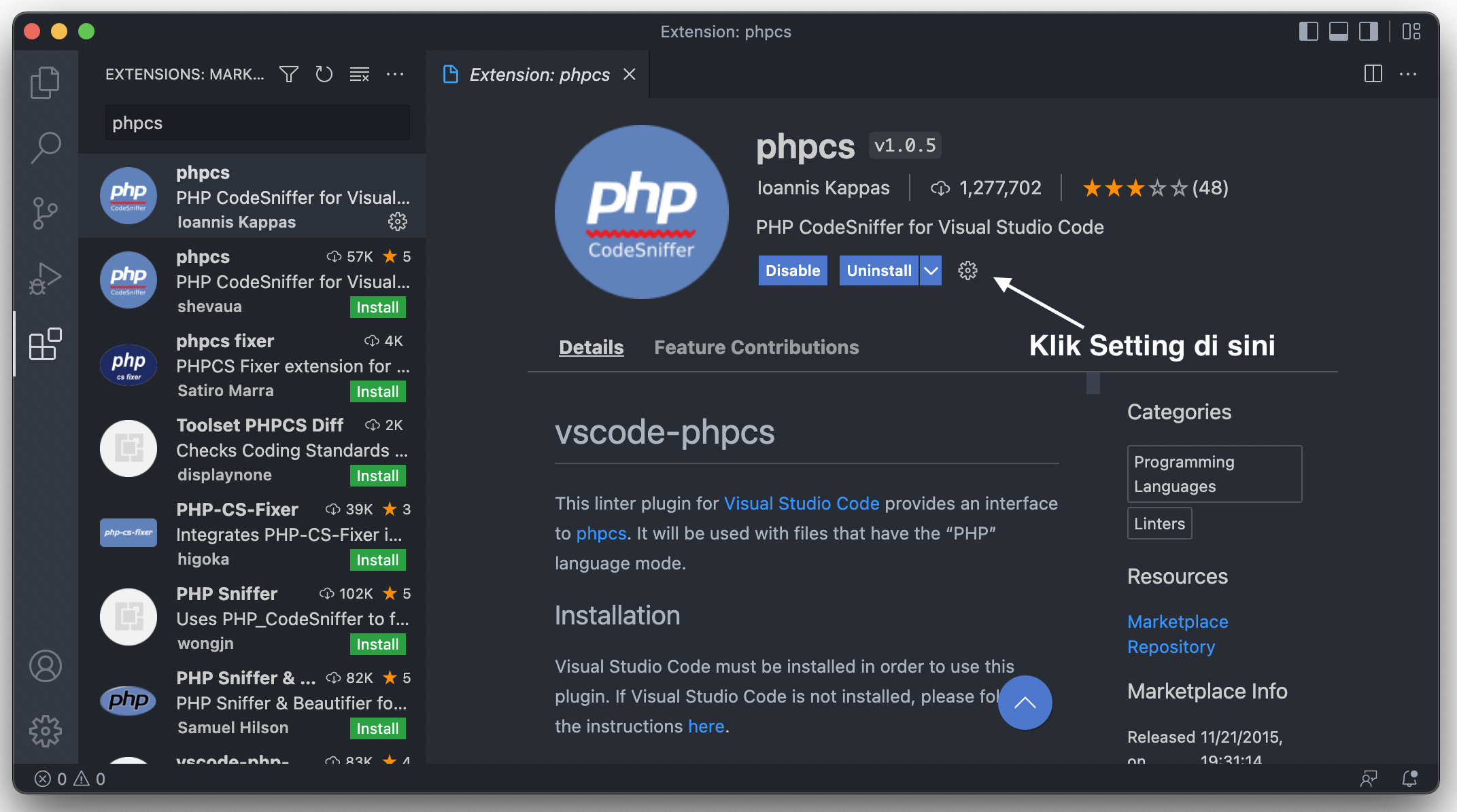Click errors and warnings count in status bar

click(71, 779)
